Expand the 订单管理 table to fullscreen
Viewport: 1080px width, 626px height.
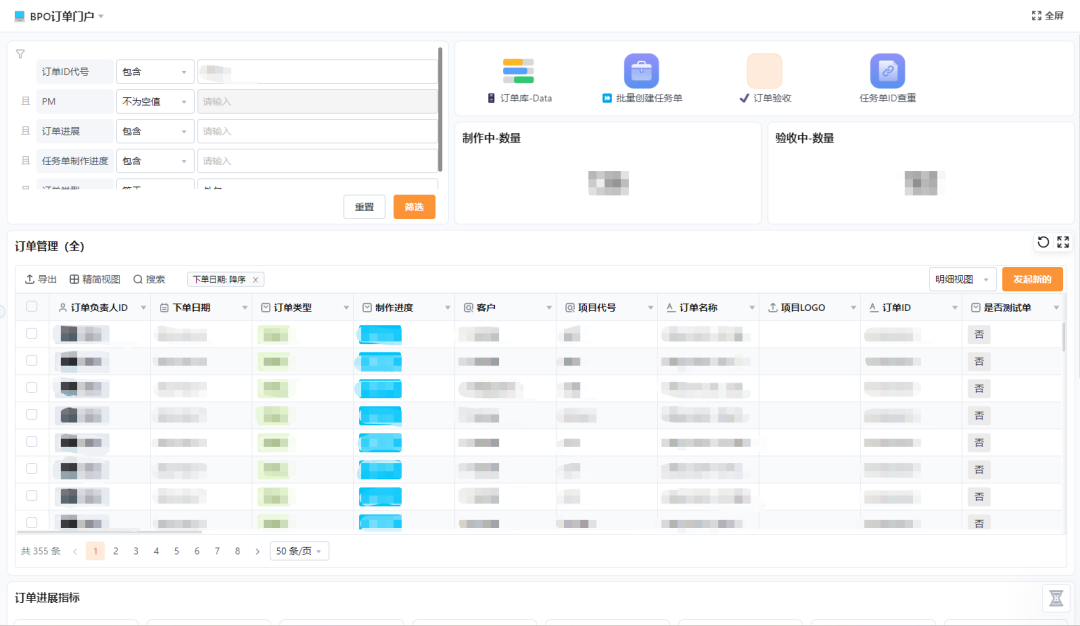click(1063, 242)
